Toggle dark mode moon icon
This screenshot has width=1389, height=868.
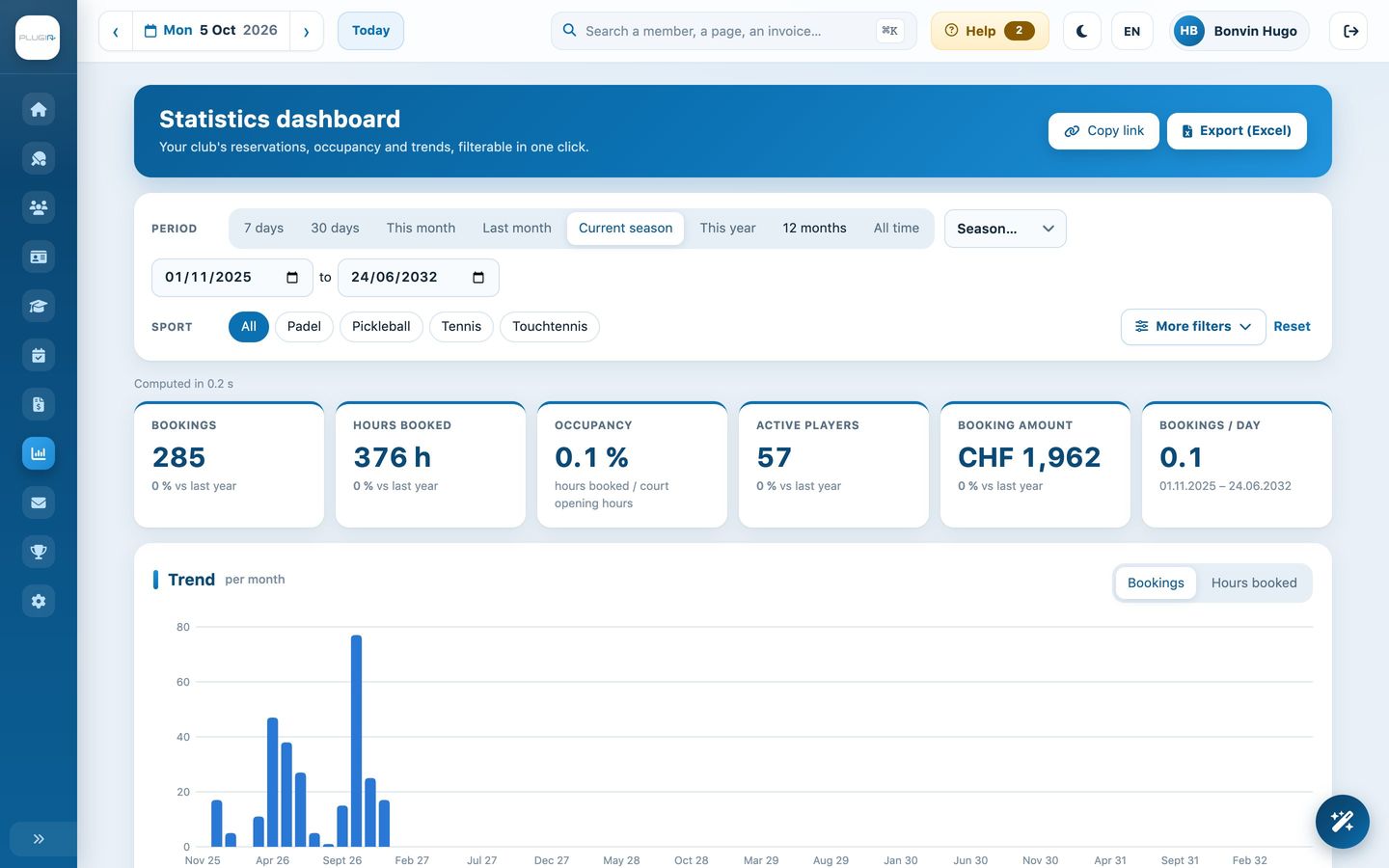[x=1082, y=31]
